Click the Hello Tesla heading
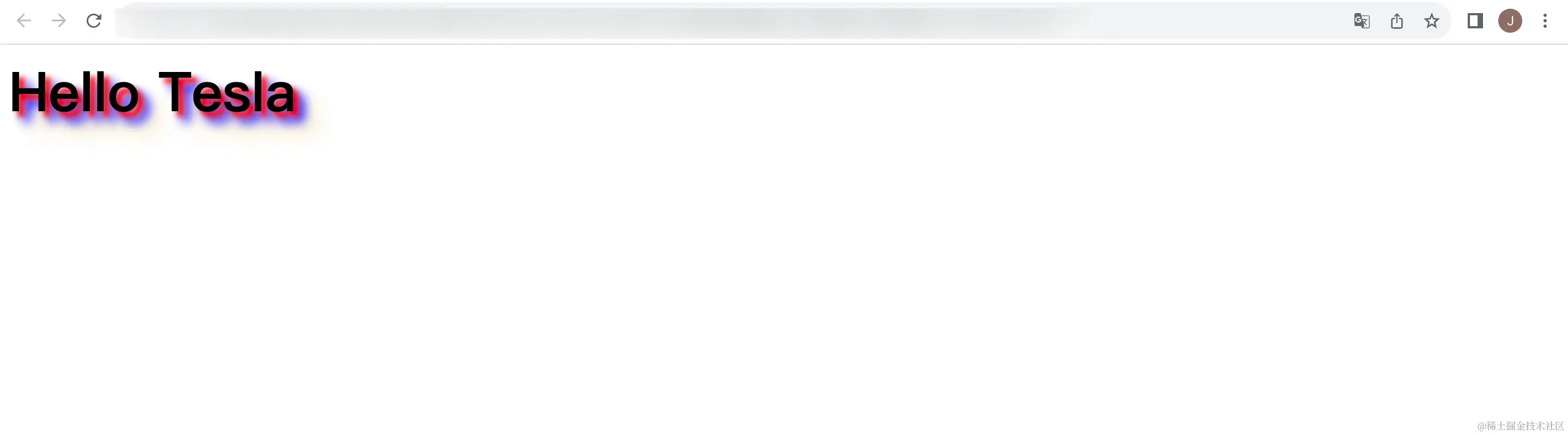The width and height of the screenshot is (1568, 435). [x=152, y=93]
